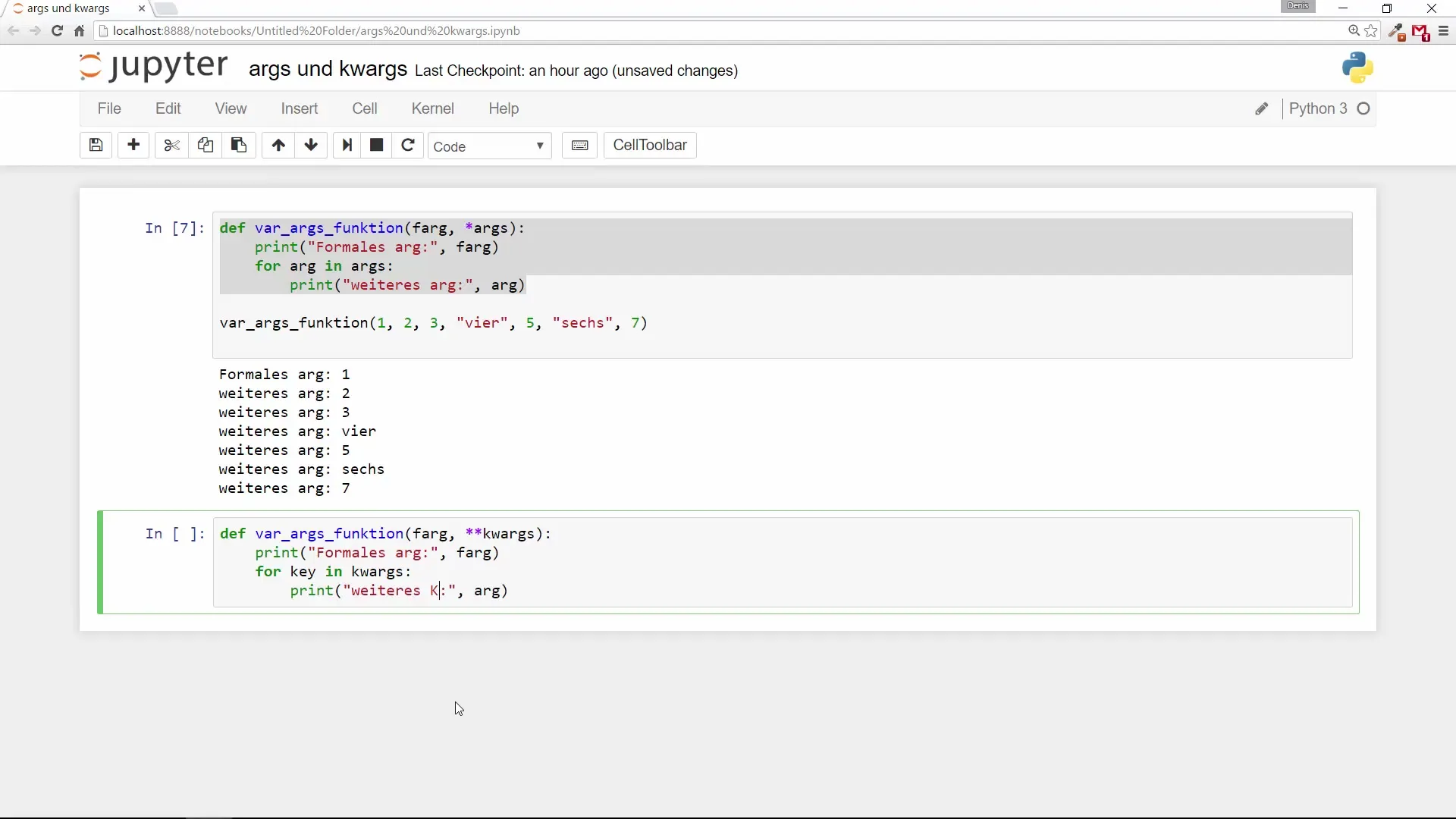Click the kernel idle circle indicator
The width and height of the screenshot is (1456, 819).
(1363, 108)
